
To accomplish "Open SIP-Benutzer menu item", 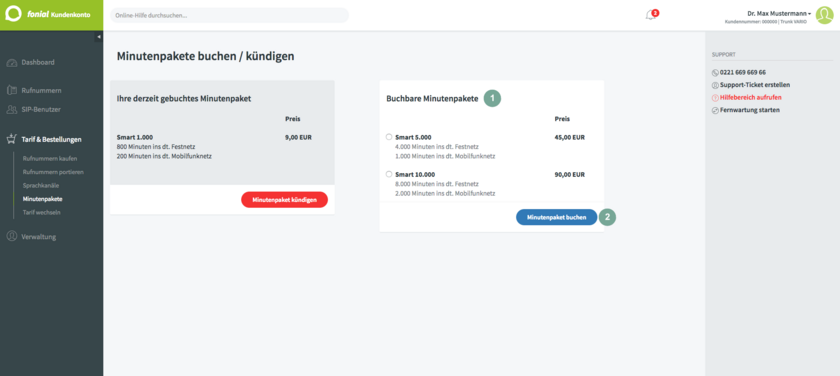I will 41,110.
